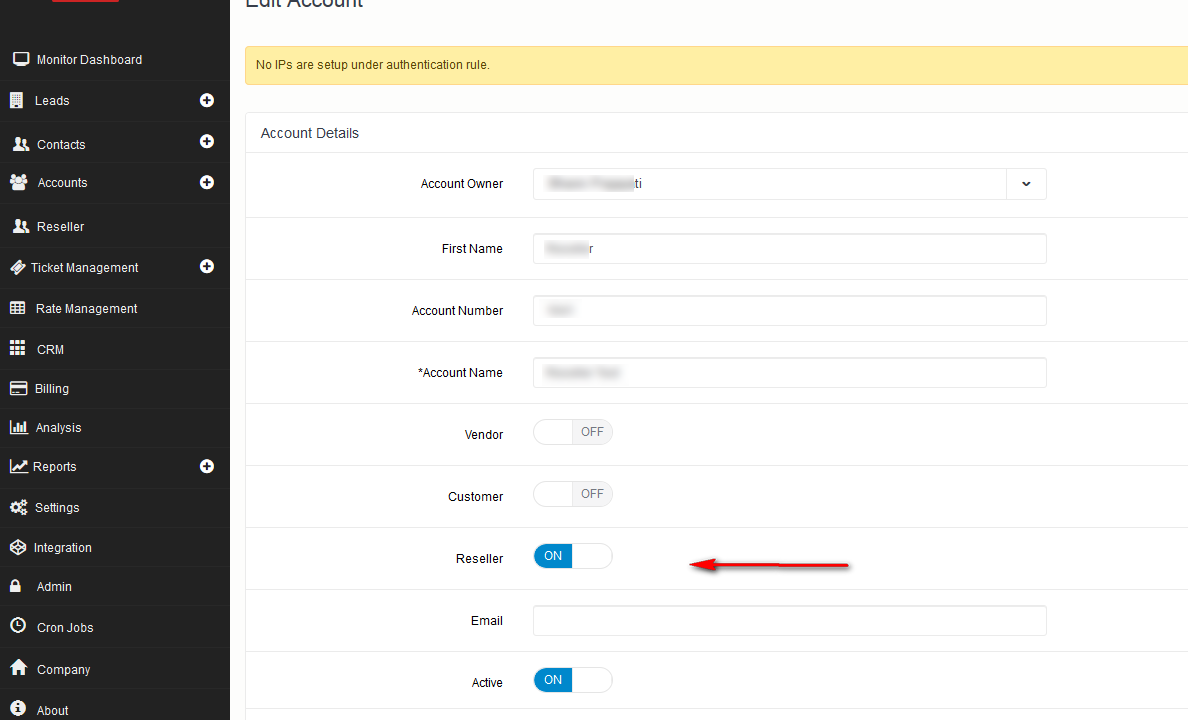This screenshot has height=720, width=1188.
Task: Click the Analysis bar chart icon
Action: [x=18, y=427]
